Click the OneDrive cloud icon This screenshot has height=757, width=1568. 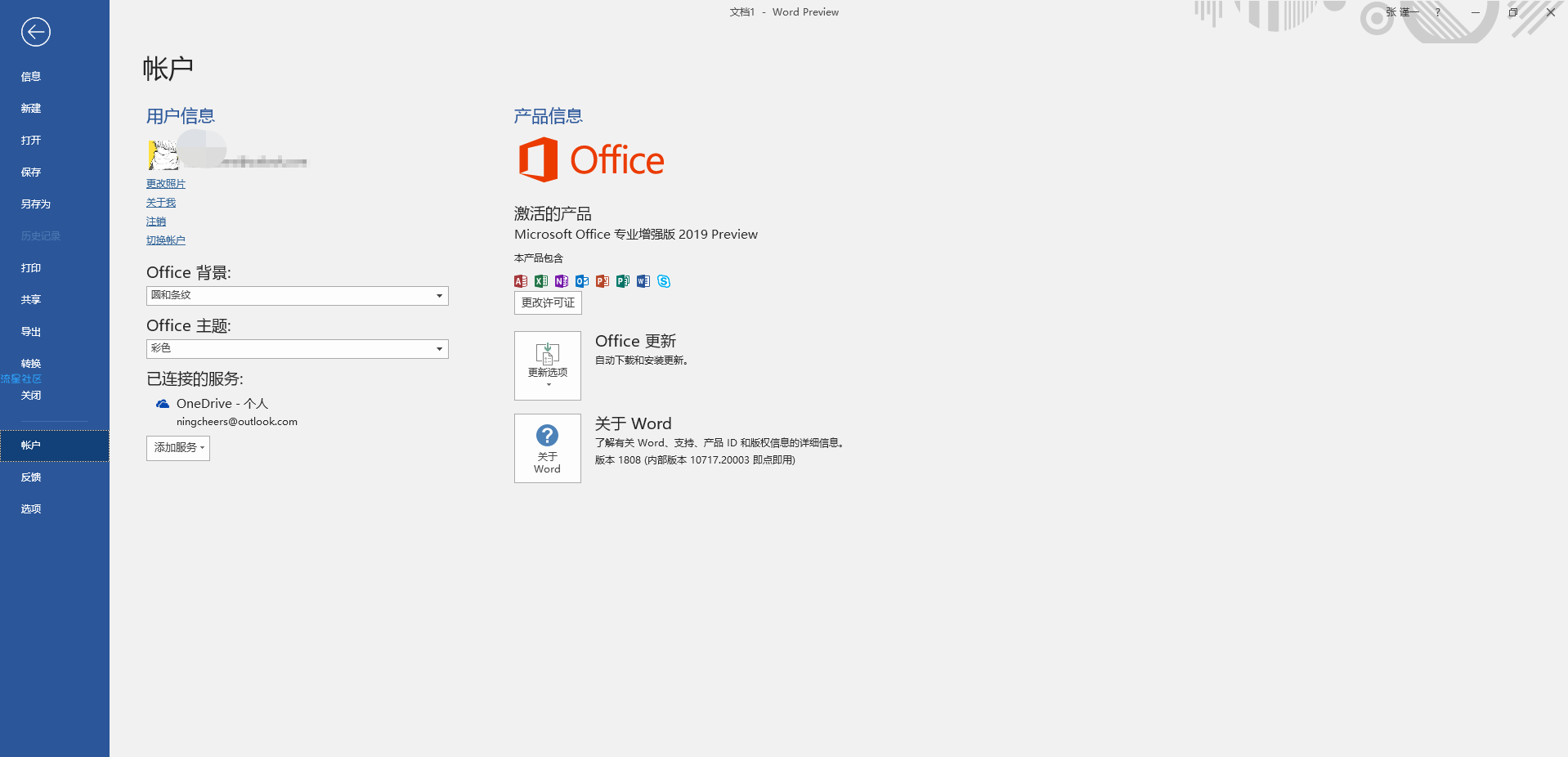point(163,404)
